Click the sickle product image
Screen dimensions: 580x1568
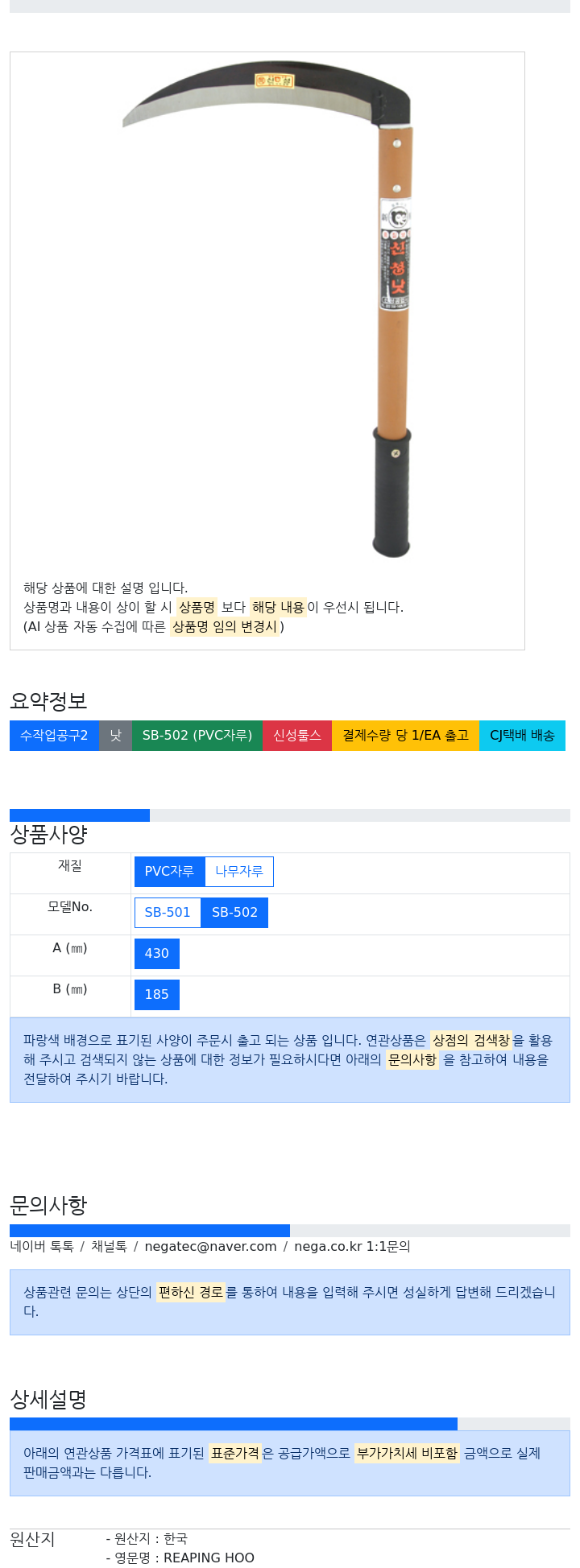click(267, 310)
